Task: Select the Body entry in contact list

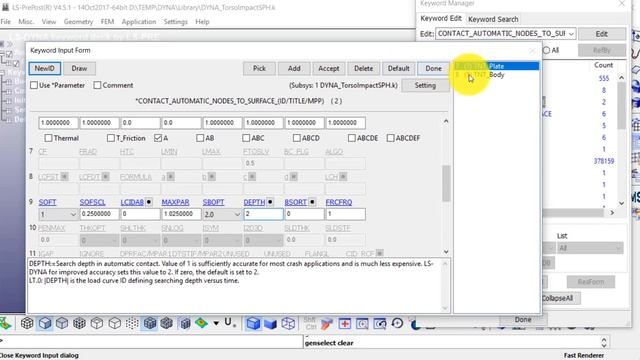Action: pyautogui.click(x=496, y=75)
